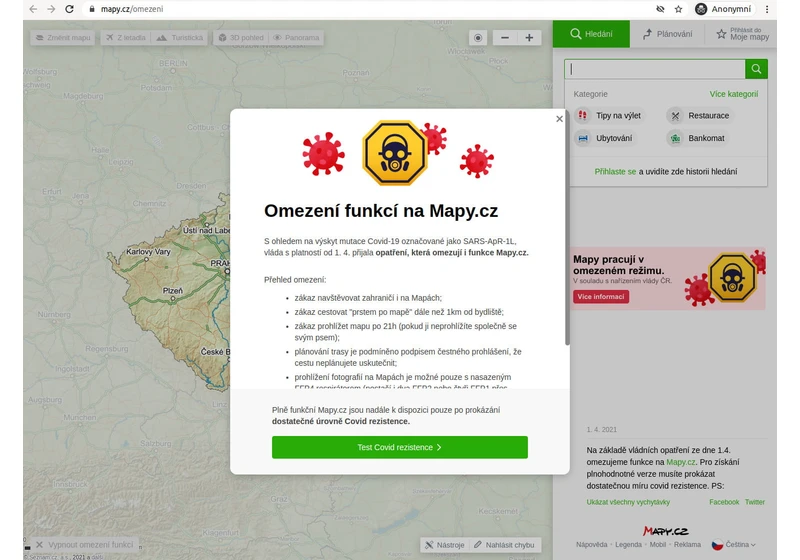The image size is (800, 560).
Task: Click the search text field
Action: pos(655,69)
